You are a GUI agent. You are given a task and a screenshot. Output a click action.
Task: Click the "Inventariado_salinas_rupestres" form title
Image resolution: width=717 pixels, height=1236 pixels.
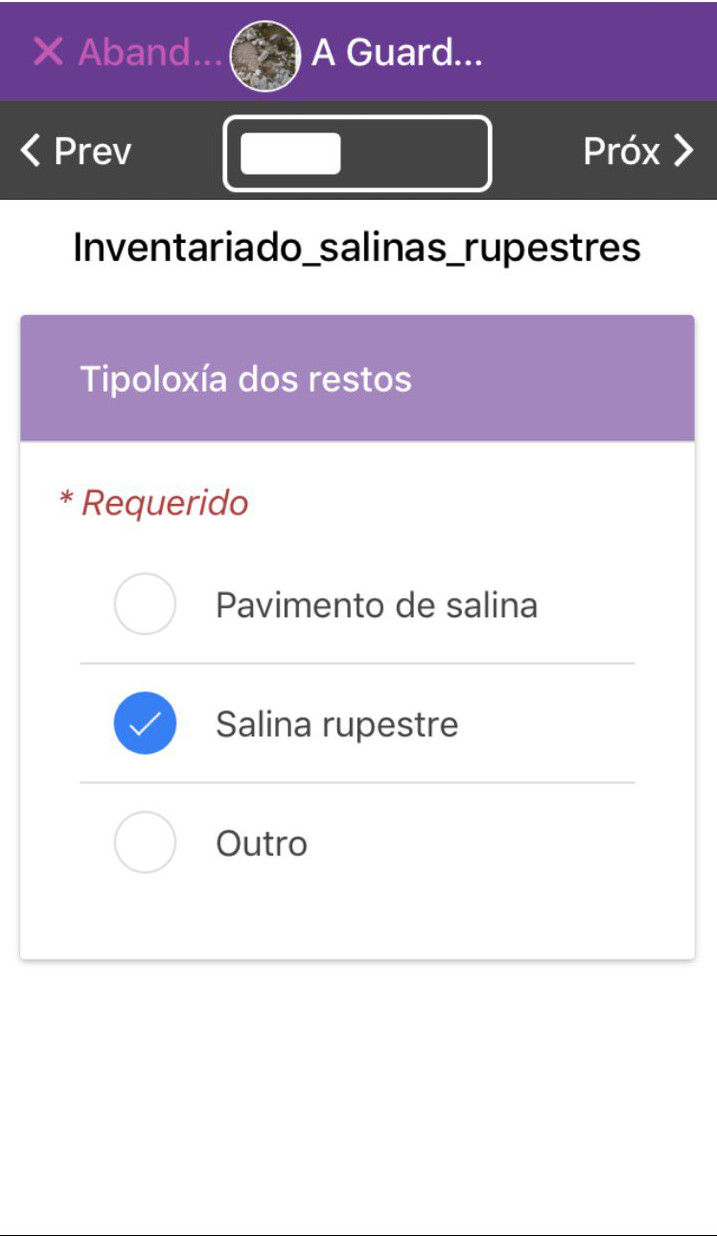[357, 247]
